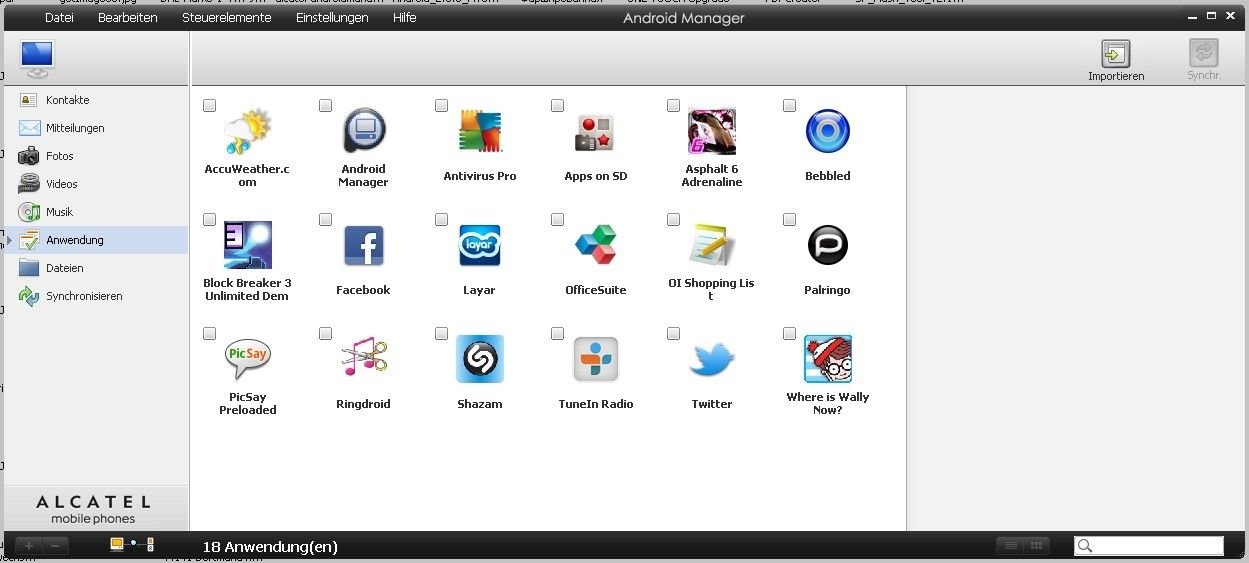This screenshot has width=1249, height=563.
Task: Select the Ringdroid app icon
Action: click(x=363, y=359)
